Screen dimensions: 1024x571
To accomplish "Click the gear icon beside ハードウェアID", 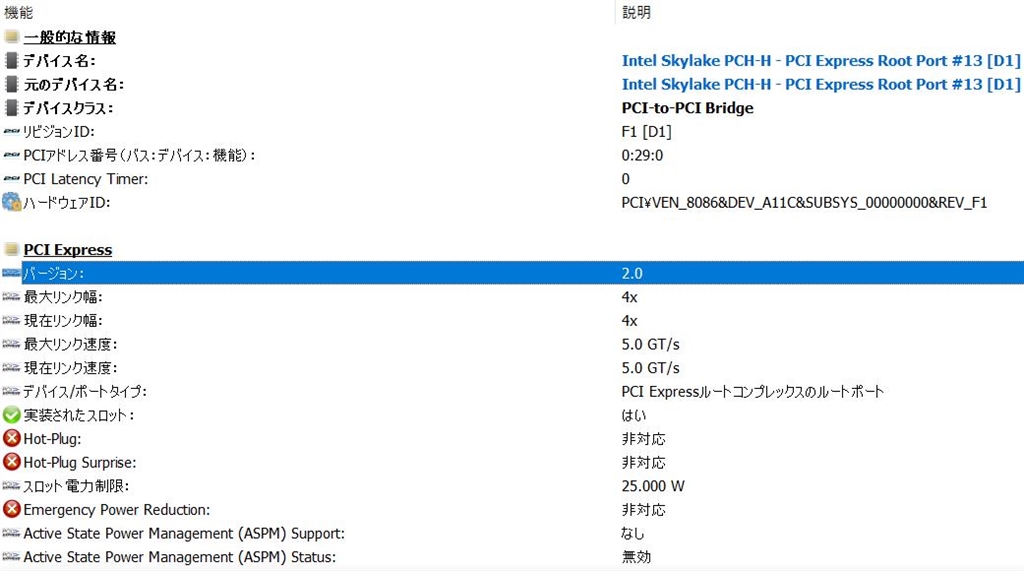I will pyautogui.click(x=11, y=202).
